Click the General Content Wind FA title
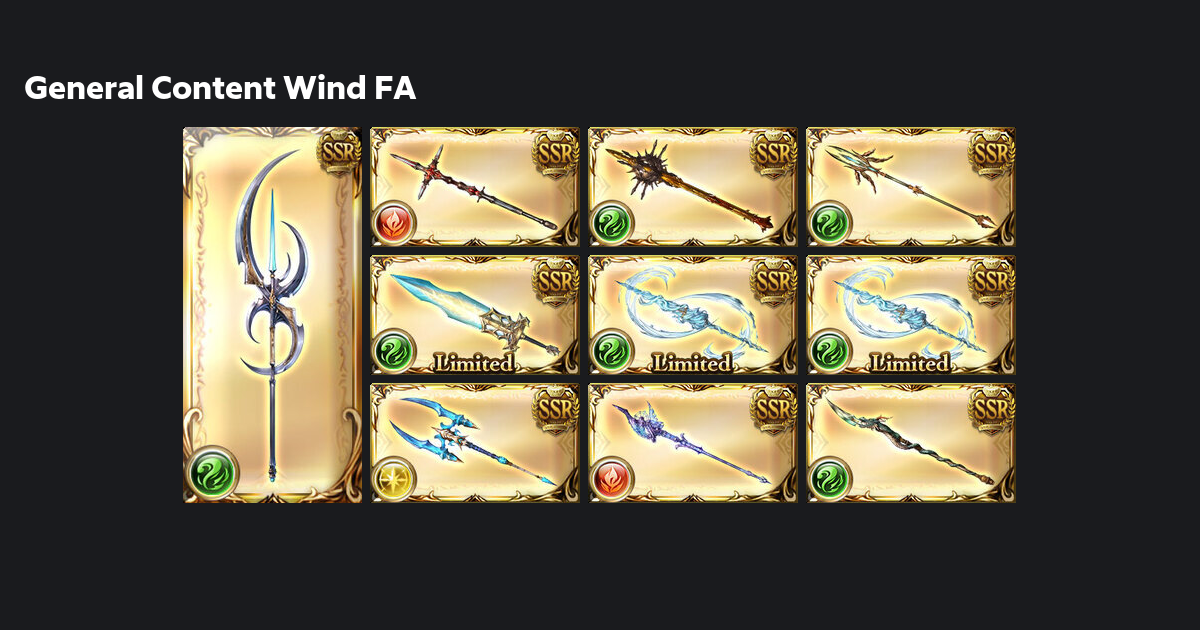This screenshot has height=630, width=1200. [220, 89]
